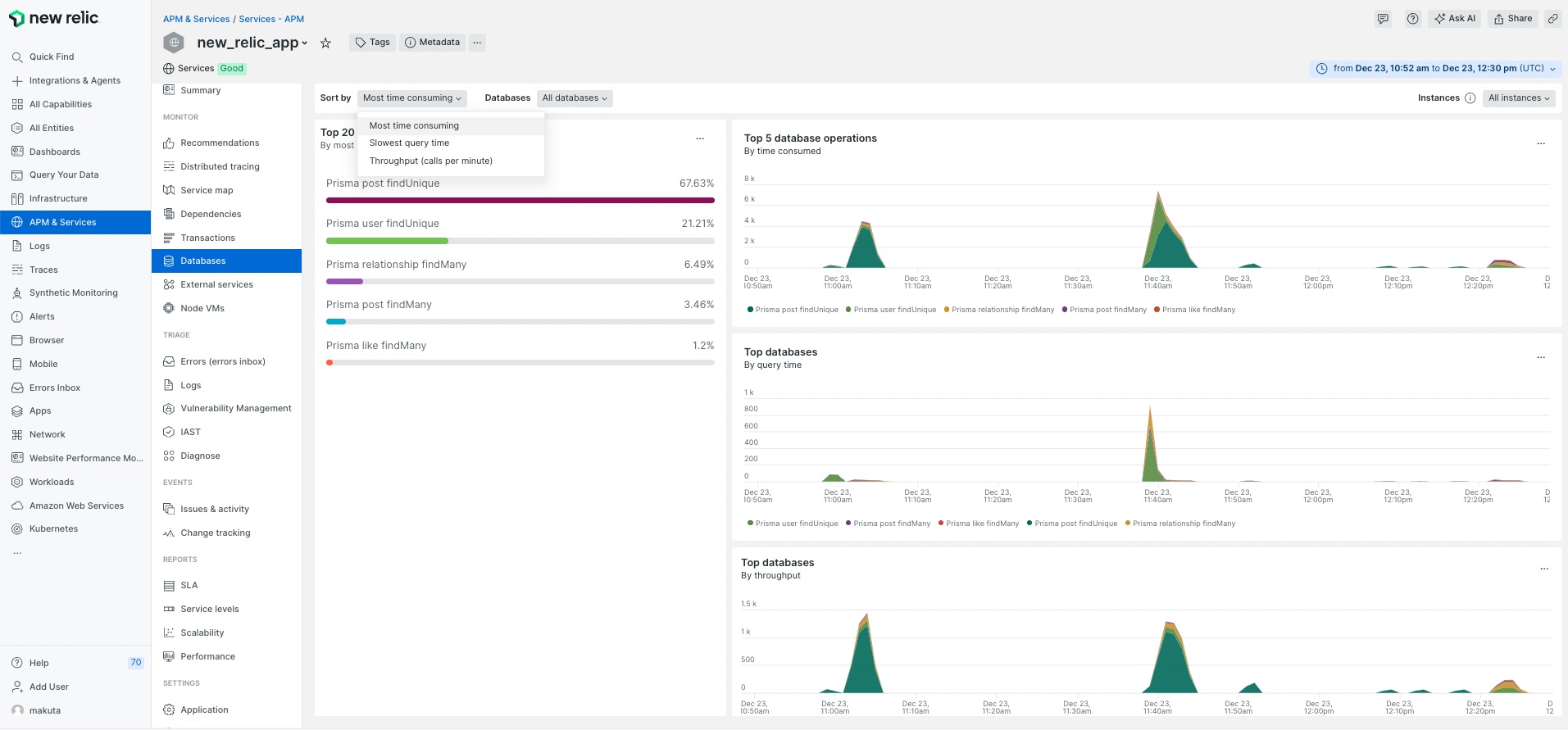Open Service map page
The image size is (1568, 730).
207,190
